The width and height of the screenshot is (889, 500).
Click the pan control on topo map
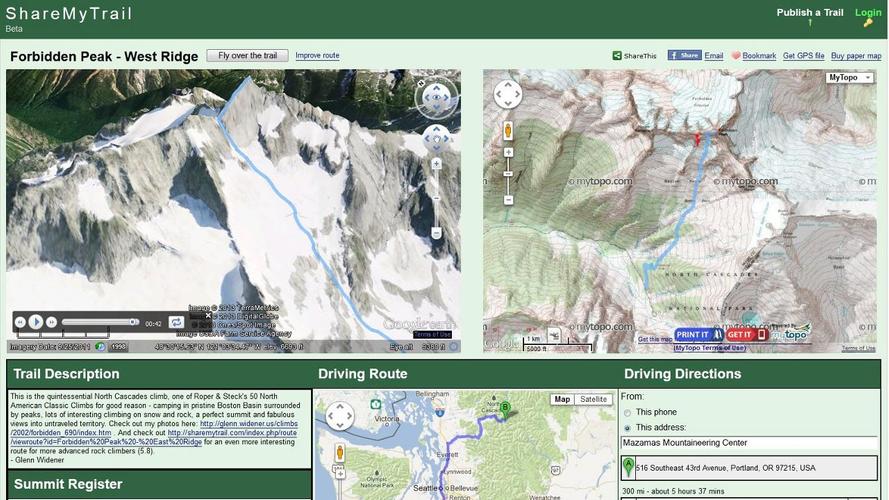[x=508, y=94]
